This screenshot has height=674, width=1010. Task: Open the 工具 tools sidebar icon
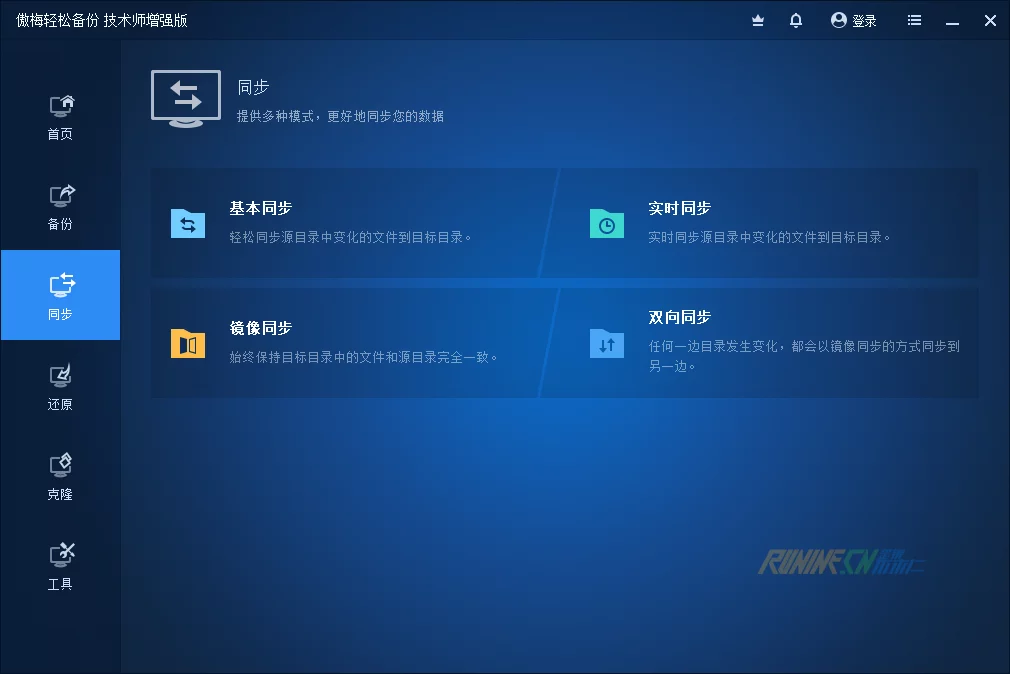[x=61, y=556]
